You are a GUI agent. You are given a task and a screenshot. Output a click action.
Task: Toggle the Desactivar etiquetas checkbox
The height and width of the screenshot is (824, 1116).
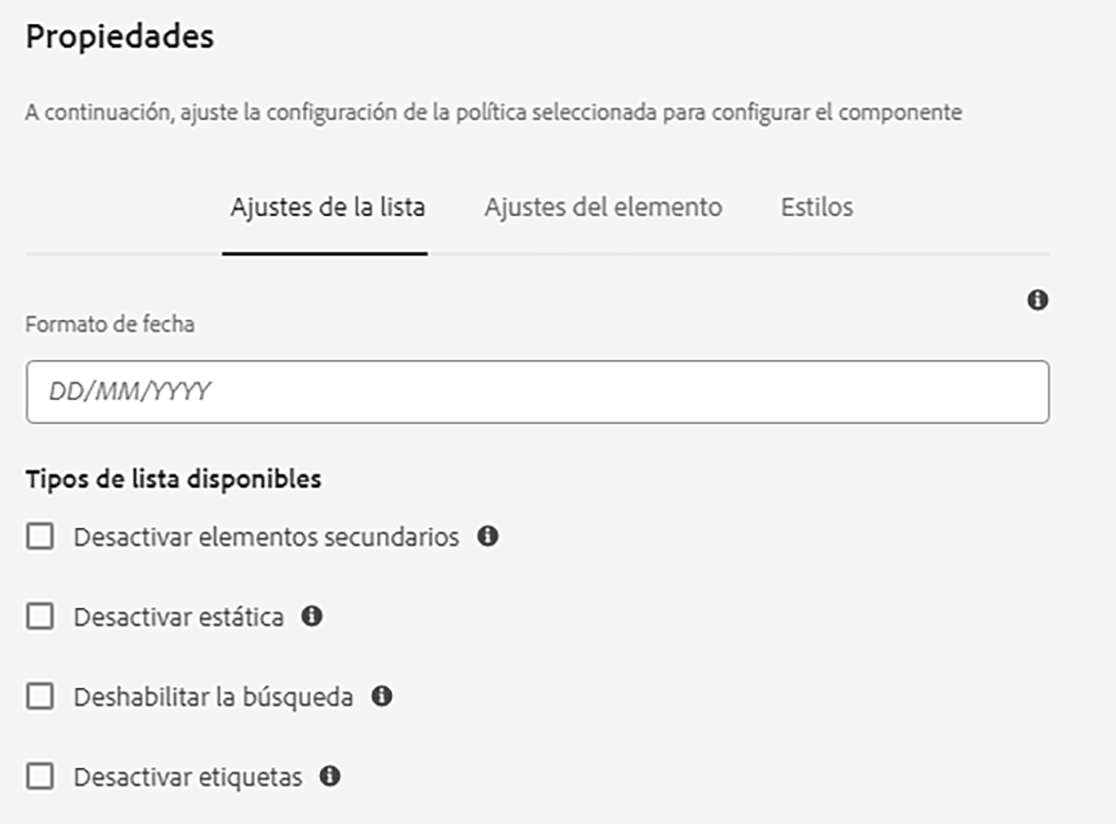40,776
